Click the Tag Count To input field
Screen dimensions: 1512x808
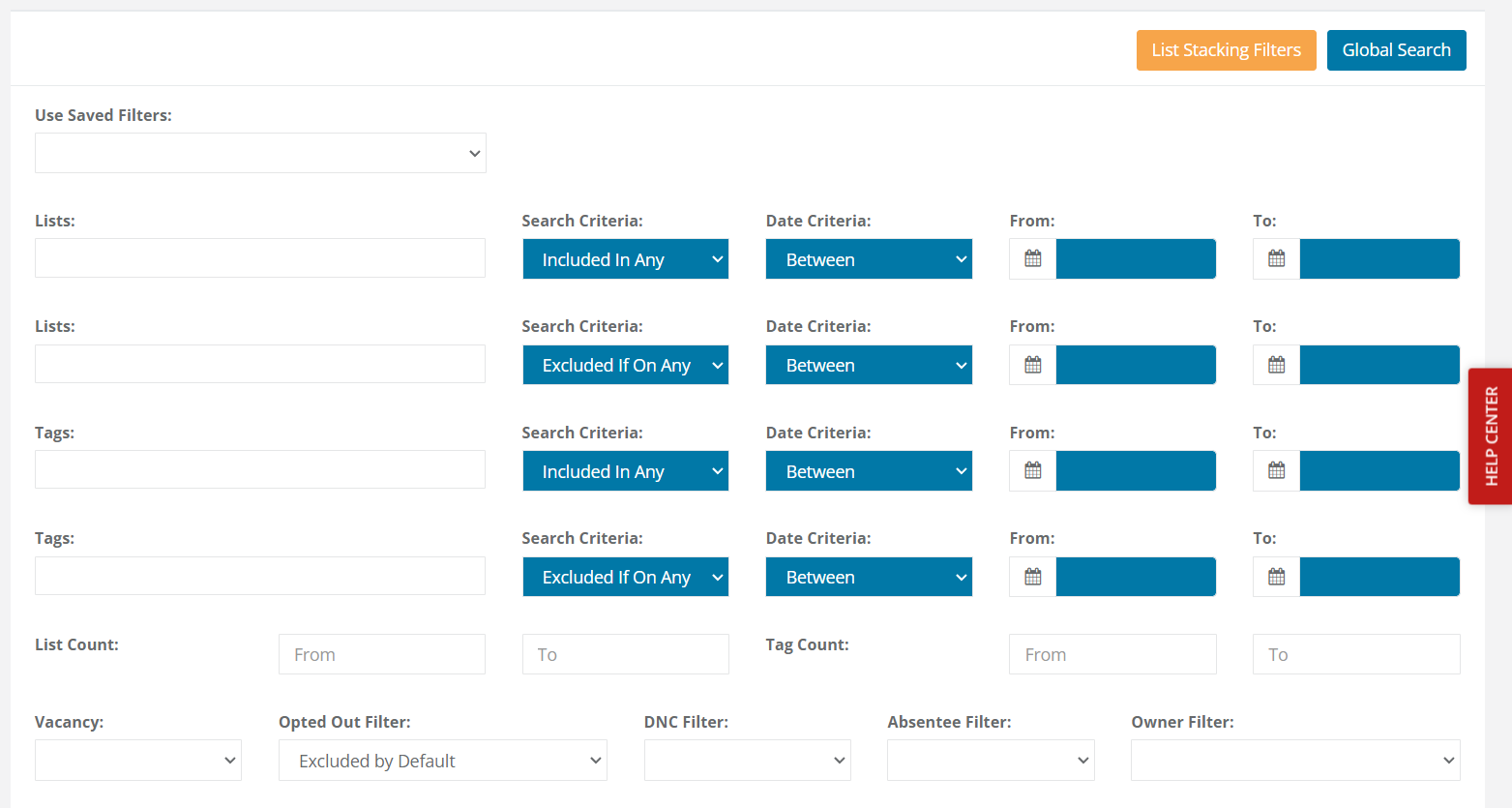1356,655
